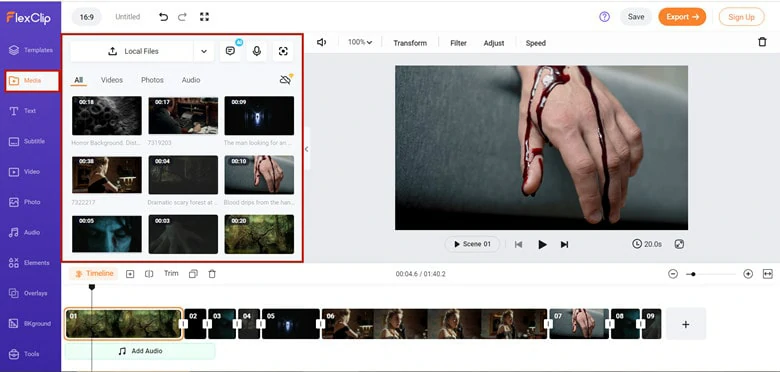Open the Audio sidebar section
This screenshot has height=372, width=780.
25,232
